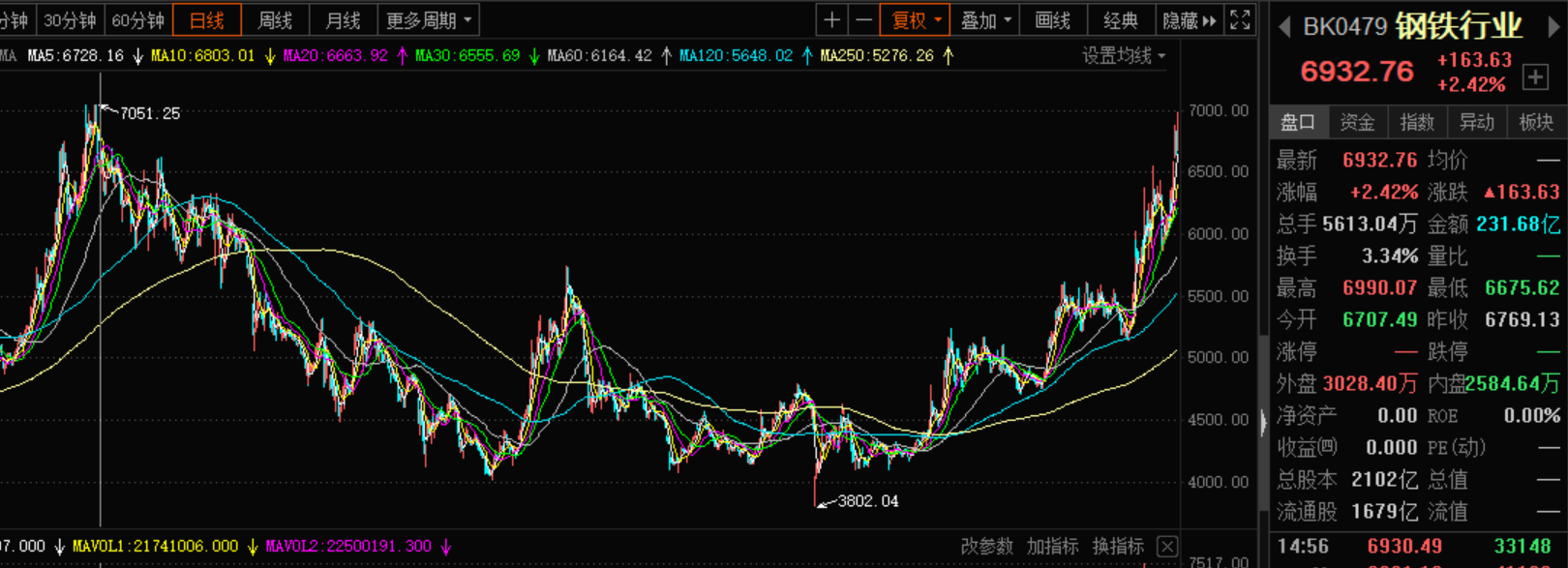Enable 画线 drawing mode

pyautogui.click(x=1052, y=20)
